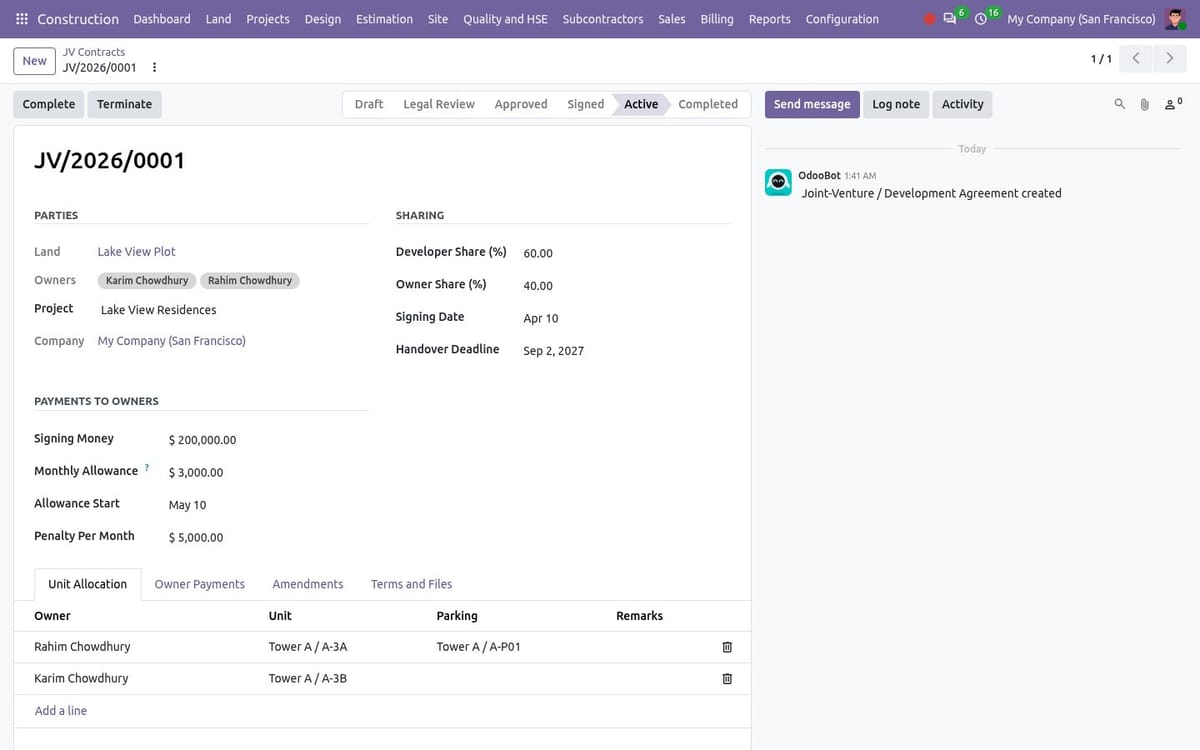
Task: Open the Lake View Plot land link
Action: click(x=137, y=252)
